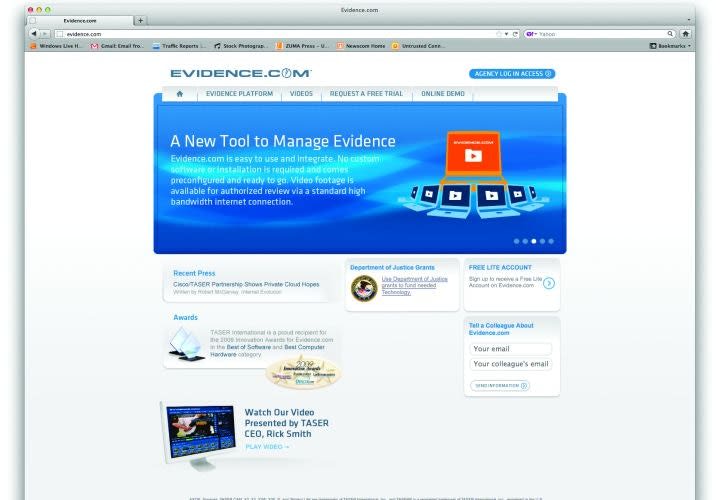The width and height of the screenshot is (720, 500).
Task: Open the Yahoo search engine selector
Action: [x=531, y=33]
